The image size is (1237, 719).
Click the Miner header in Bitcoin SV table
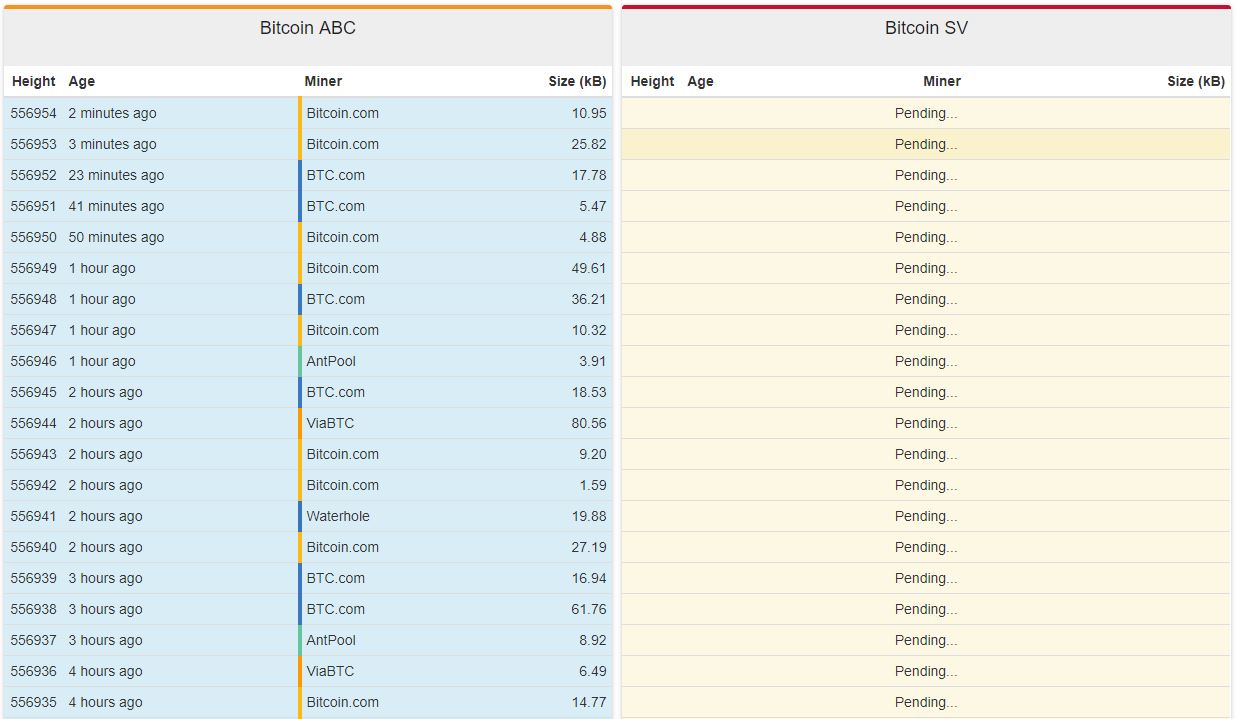[x=942, y=81]
